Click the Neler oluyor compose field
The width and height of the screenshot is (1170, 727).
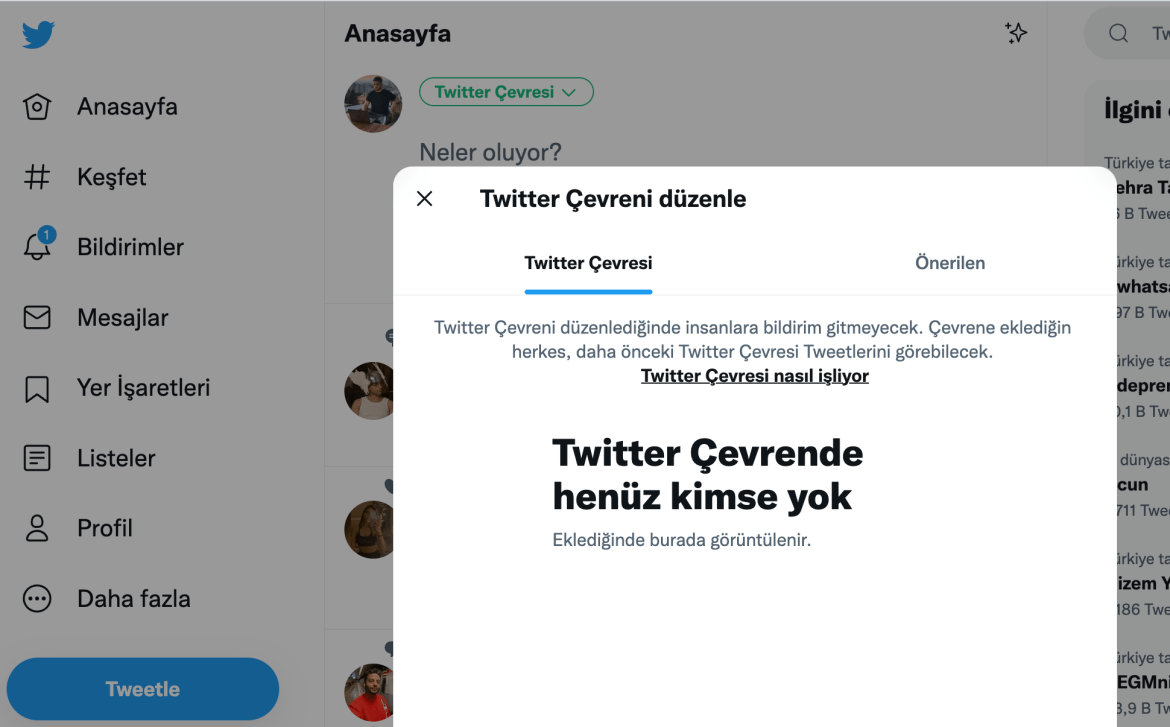[490, 152]
